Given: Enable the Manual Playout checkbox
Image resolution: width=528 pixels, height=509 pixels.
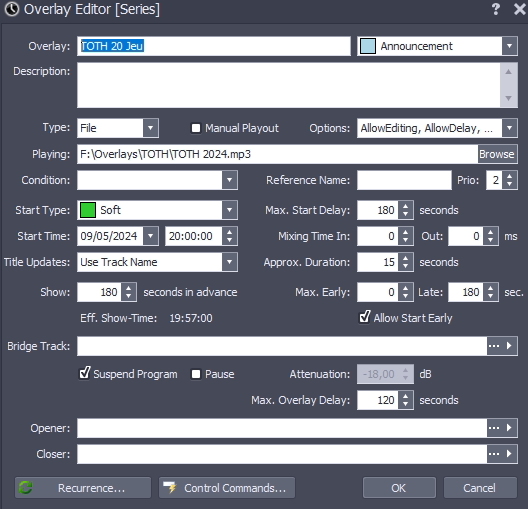Looking at the screenshot, I should click(196, 128).
